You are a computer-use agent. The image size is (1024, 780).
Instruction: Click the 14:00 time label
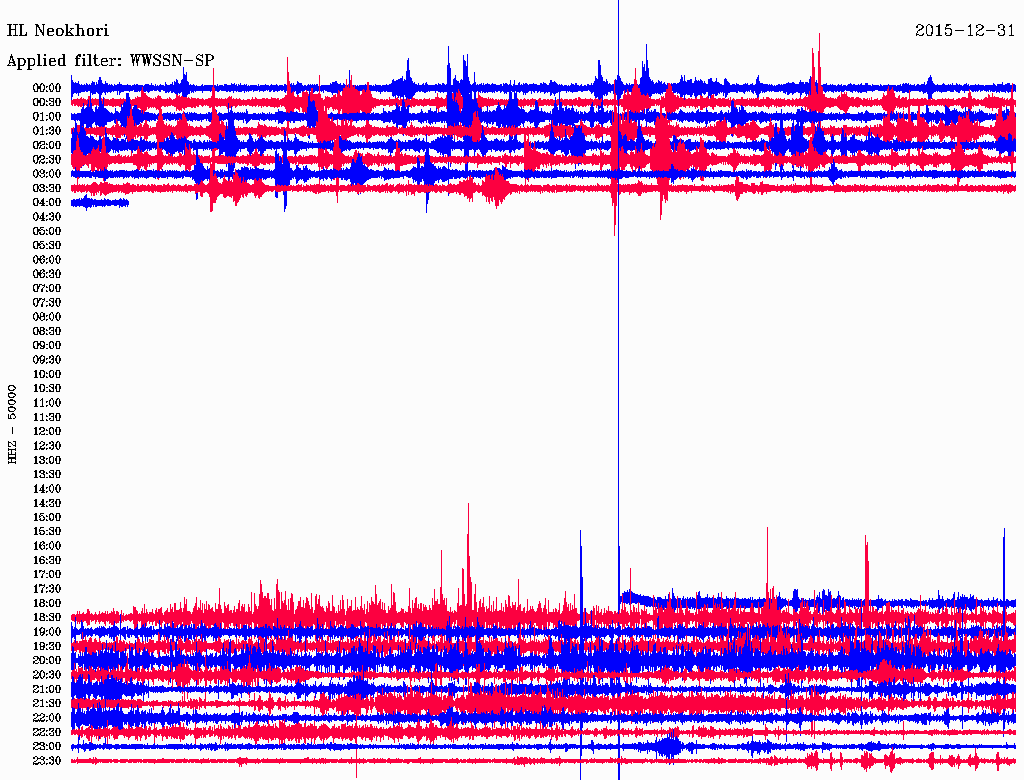[47, 489]
